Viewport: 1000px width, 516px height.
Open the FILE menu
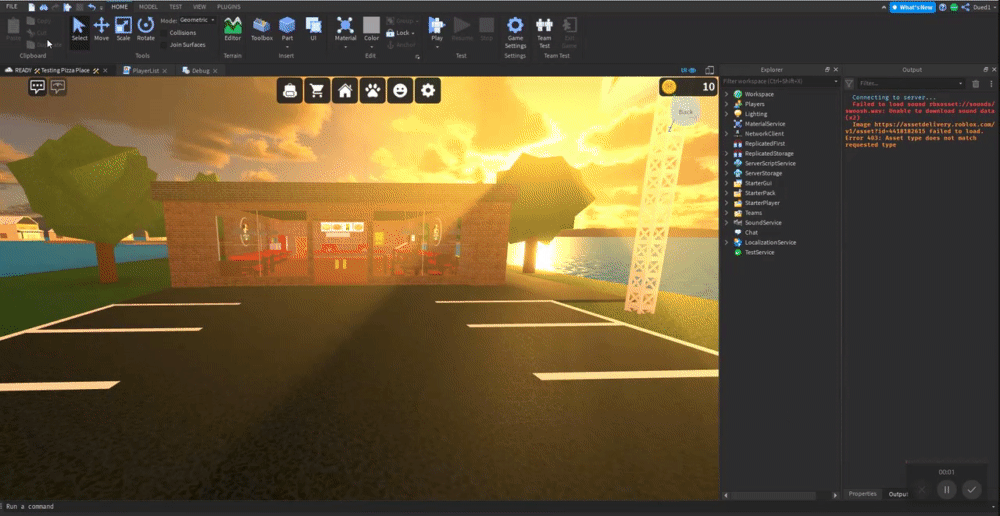pyautogui.click(x=11, y=6)
